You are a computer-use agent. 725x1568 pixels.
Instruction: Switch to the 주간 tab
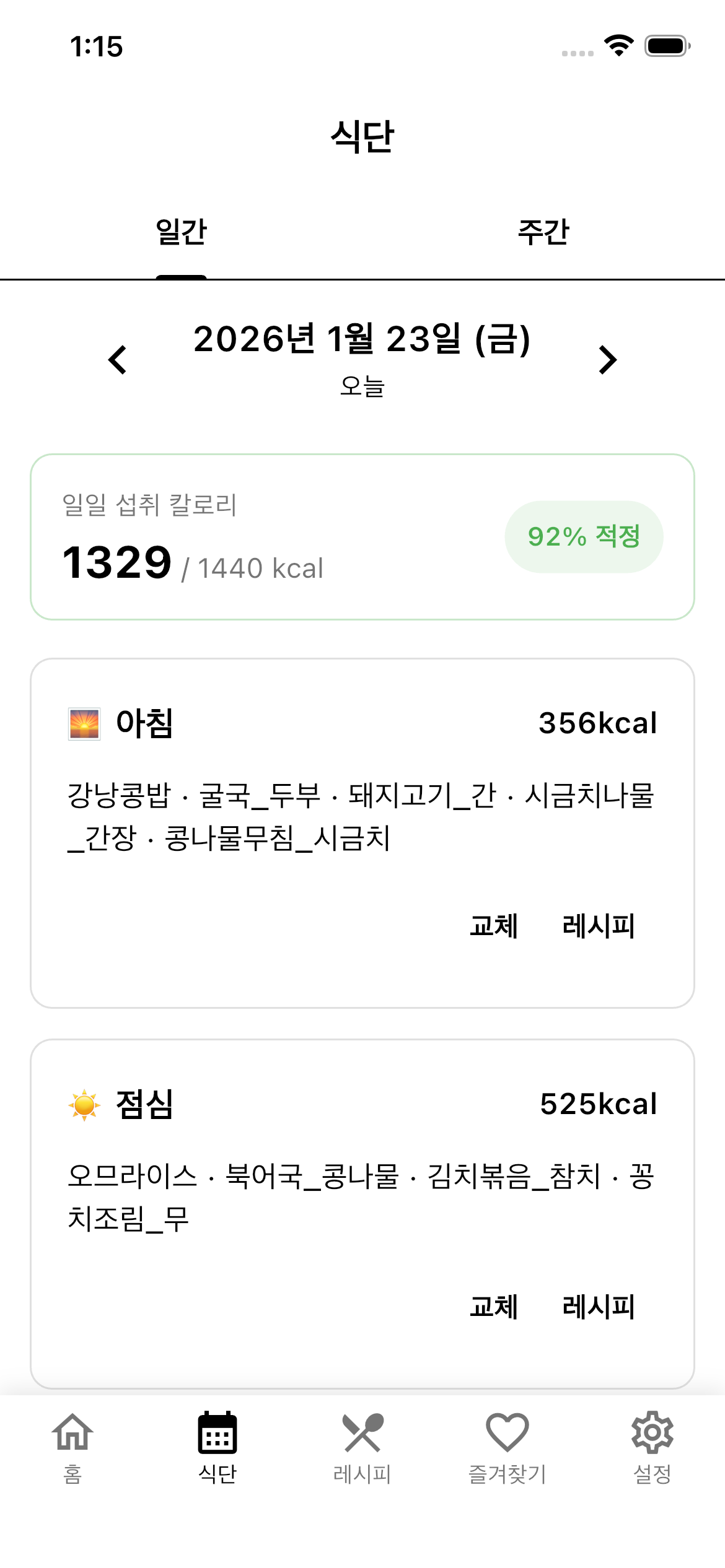[x=543, y=233]
